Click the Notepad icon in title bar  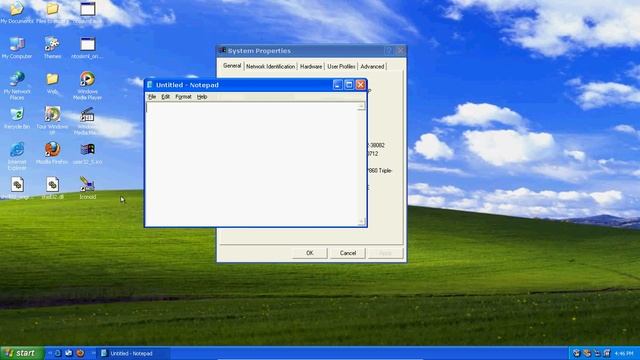150,84
